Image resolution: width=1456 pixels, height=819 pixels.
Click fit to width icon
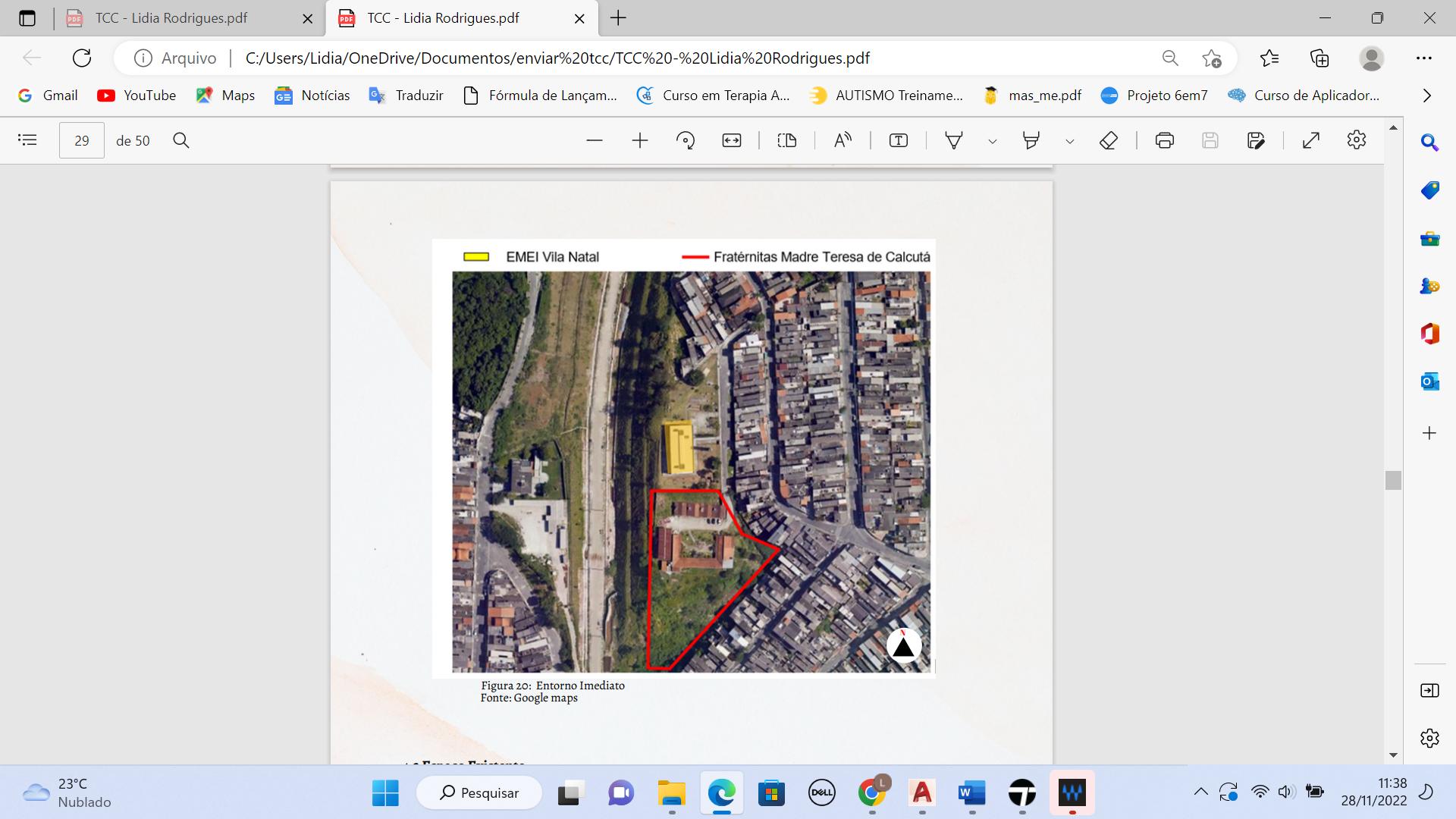[732, 140]
